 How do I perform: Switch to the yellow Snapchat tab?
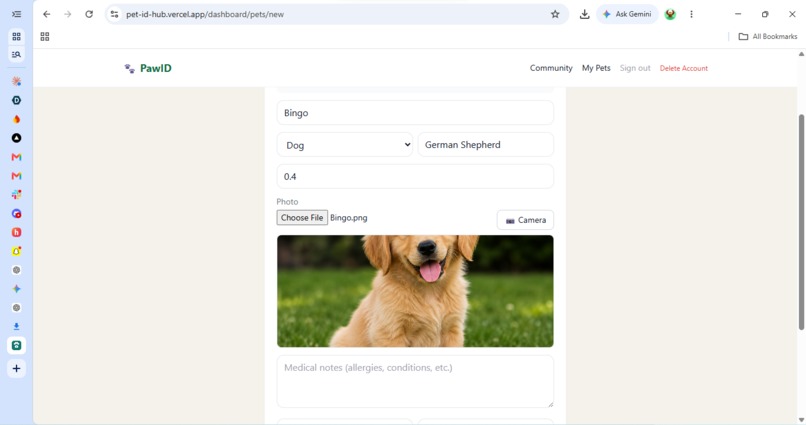(16, 251)
